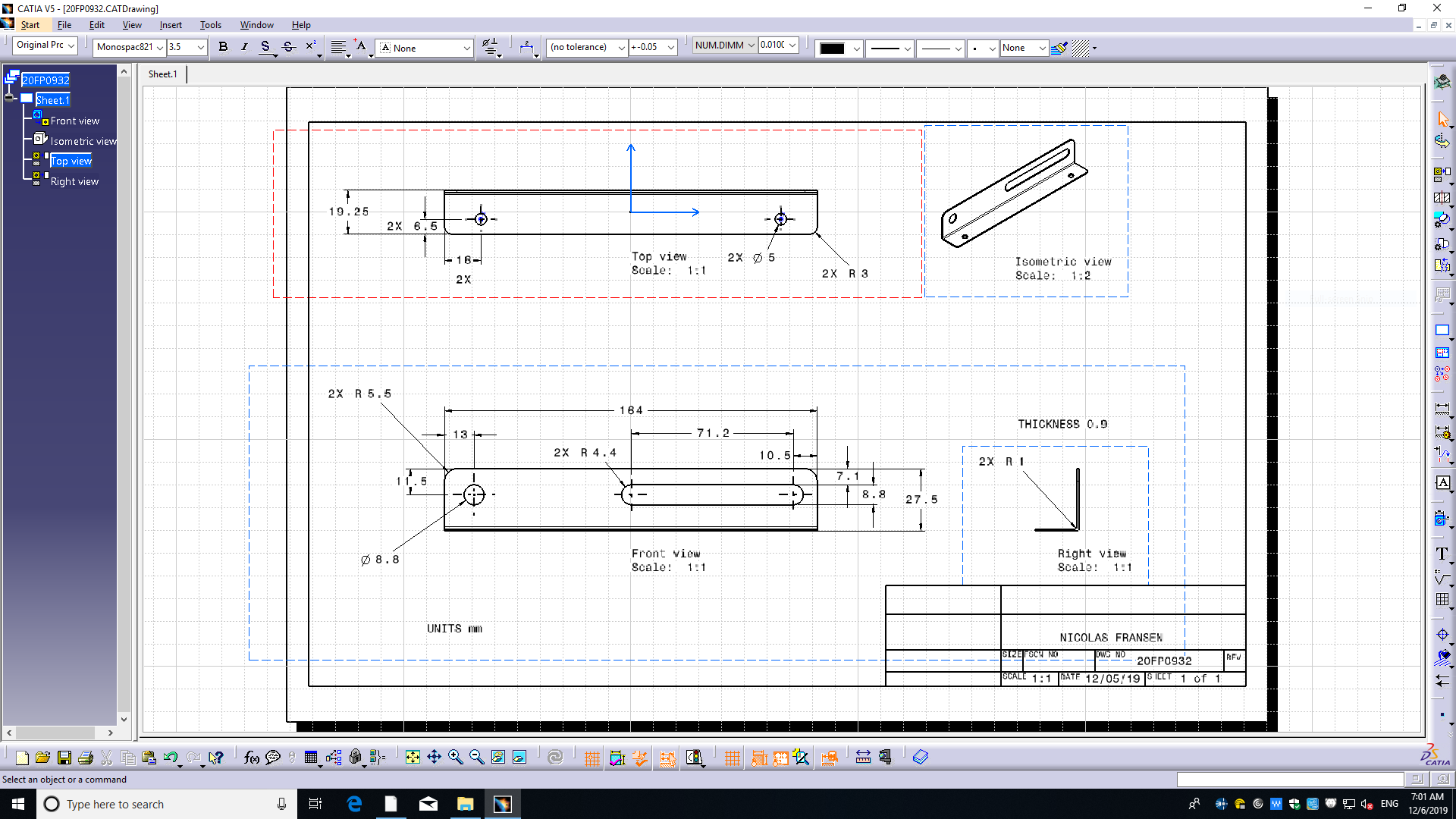
Task: Click the Fit All In view icon
Action: 413,757
